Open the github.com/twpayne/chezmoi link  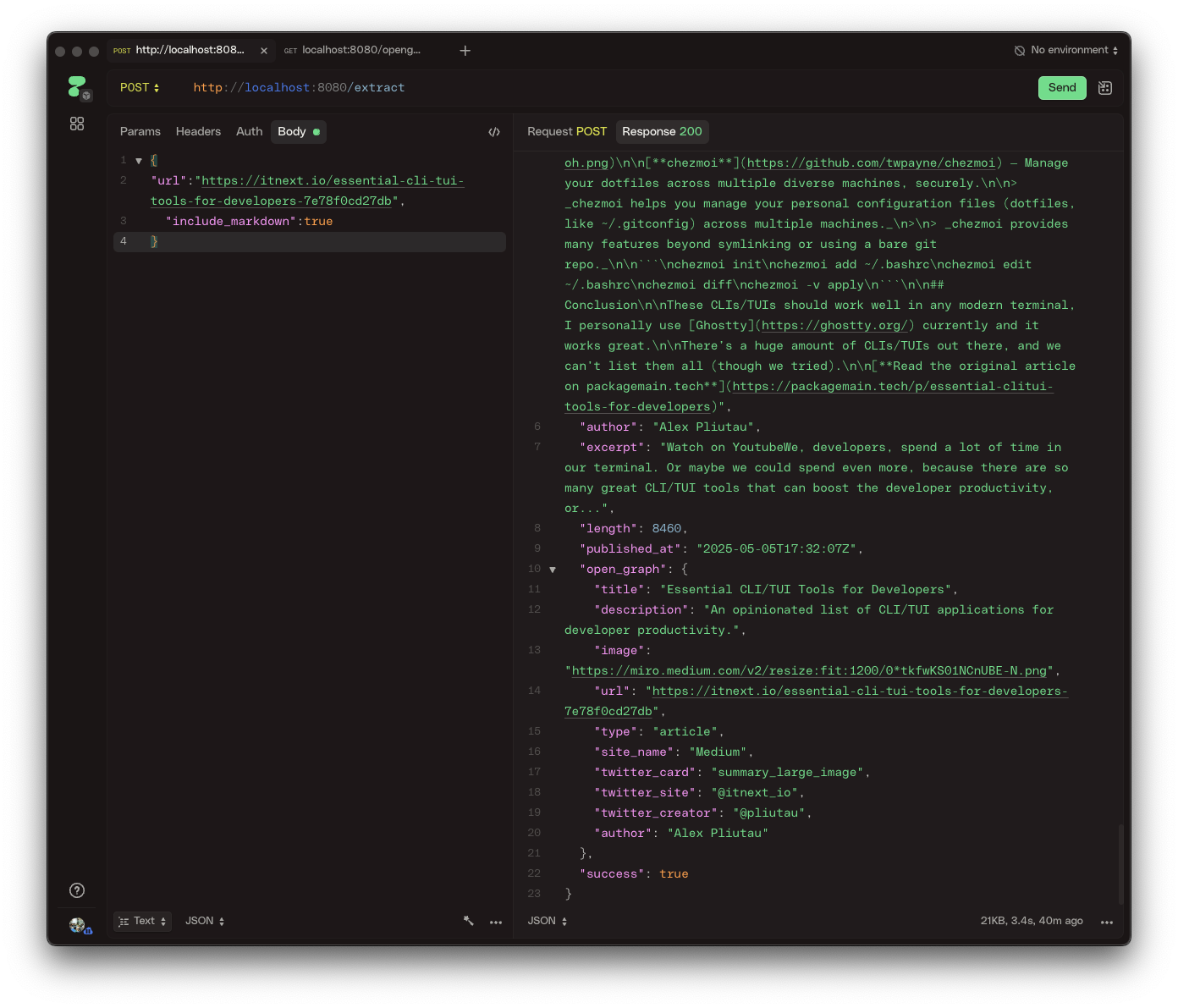[871, 162]
